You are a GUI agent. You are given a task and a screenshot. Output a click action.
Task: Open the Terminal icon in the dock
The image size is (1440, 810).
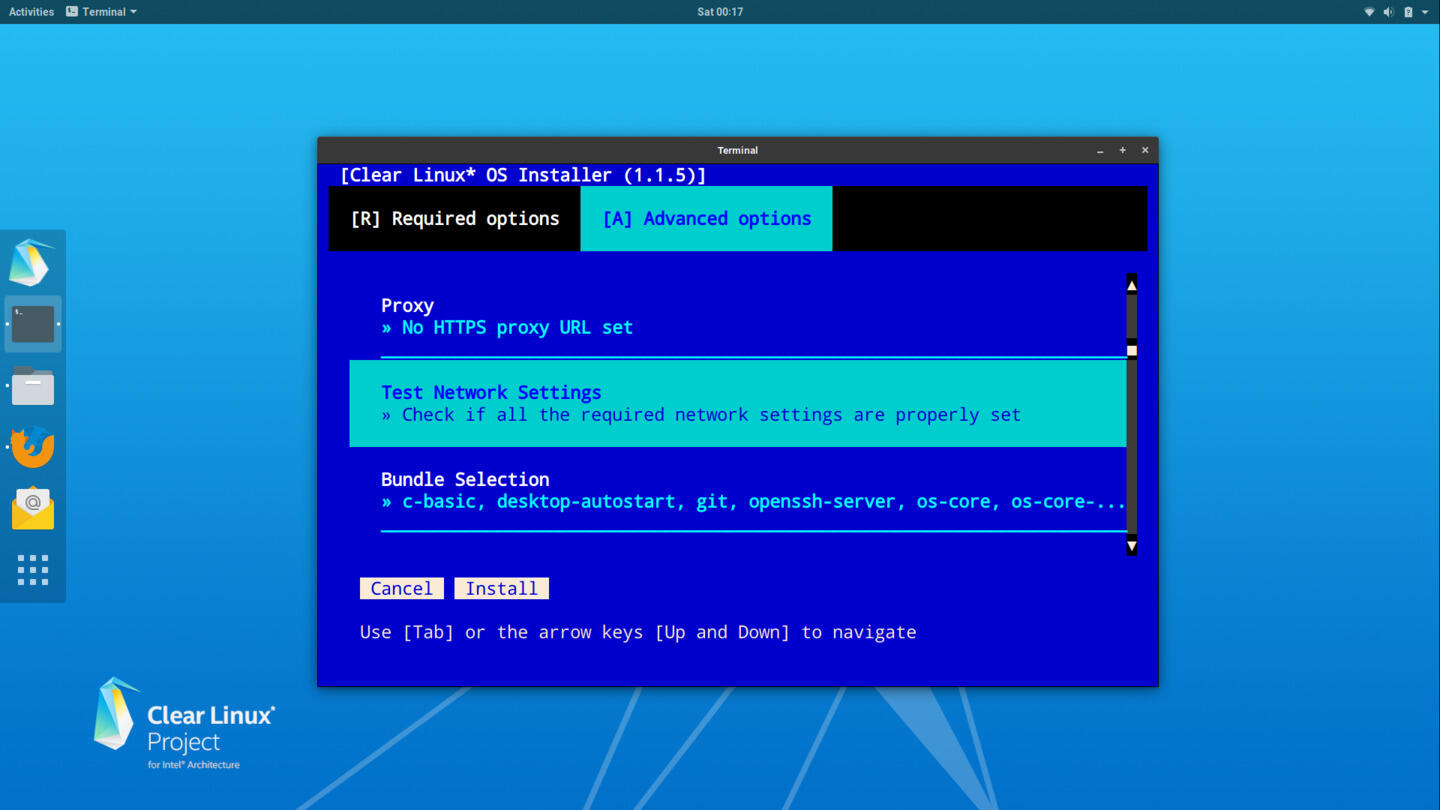click(33, 324)
